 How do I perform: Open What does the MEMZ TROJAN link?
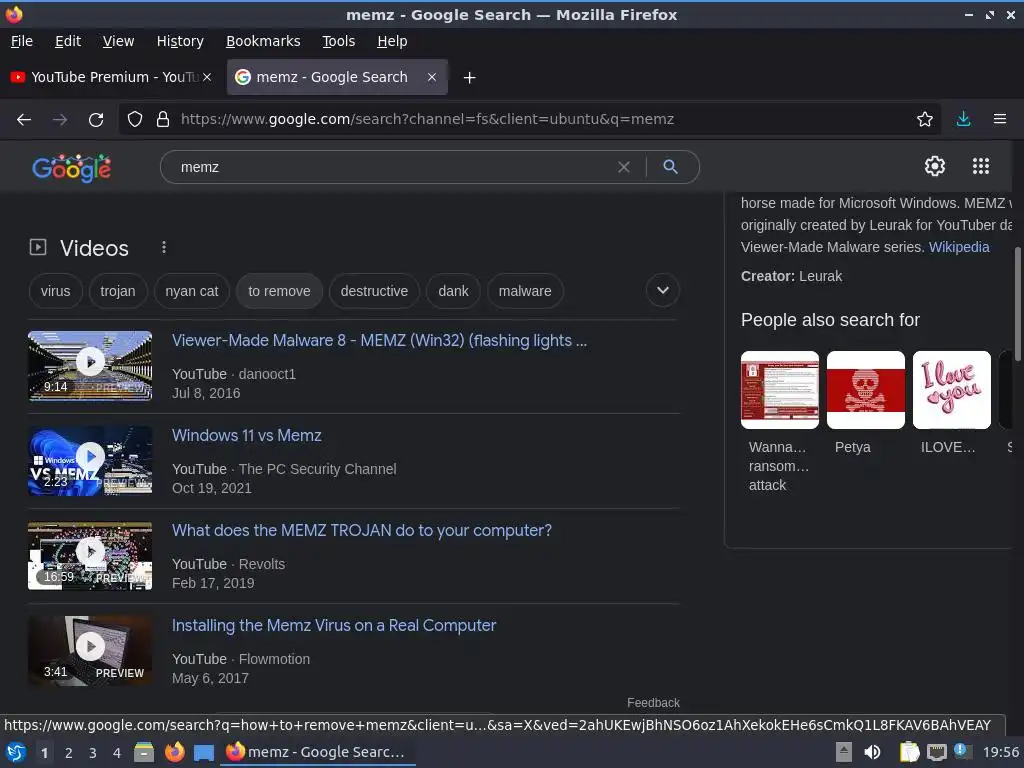pyautogui.click(x=362, y=530)
